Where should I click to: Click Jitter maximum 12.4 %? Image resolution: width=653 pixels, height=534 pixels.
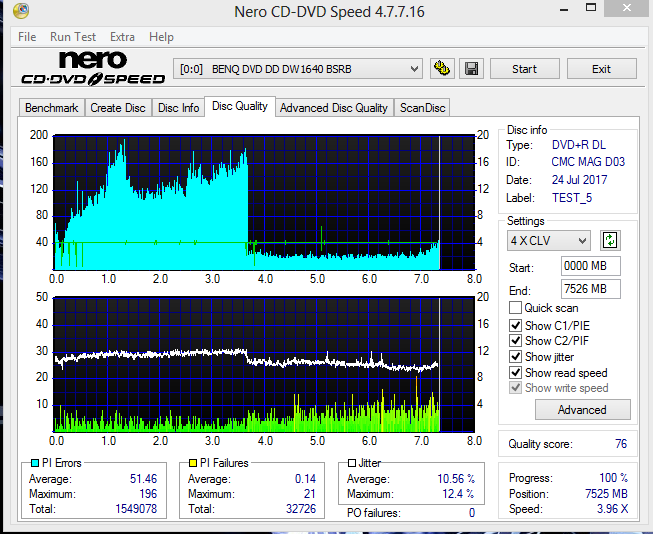coord(458,494)
